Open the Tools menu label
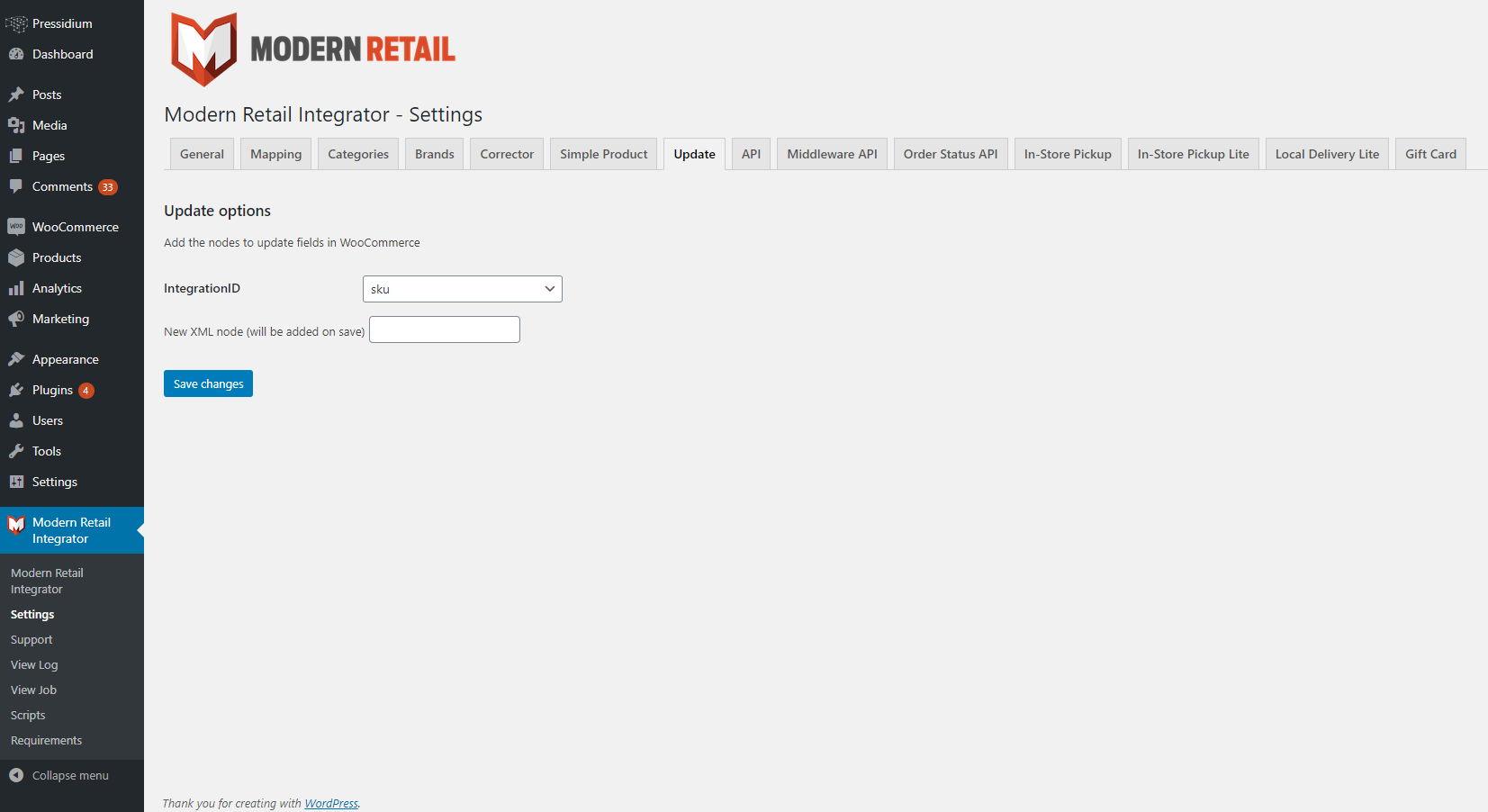 coord(47,451)
